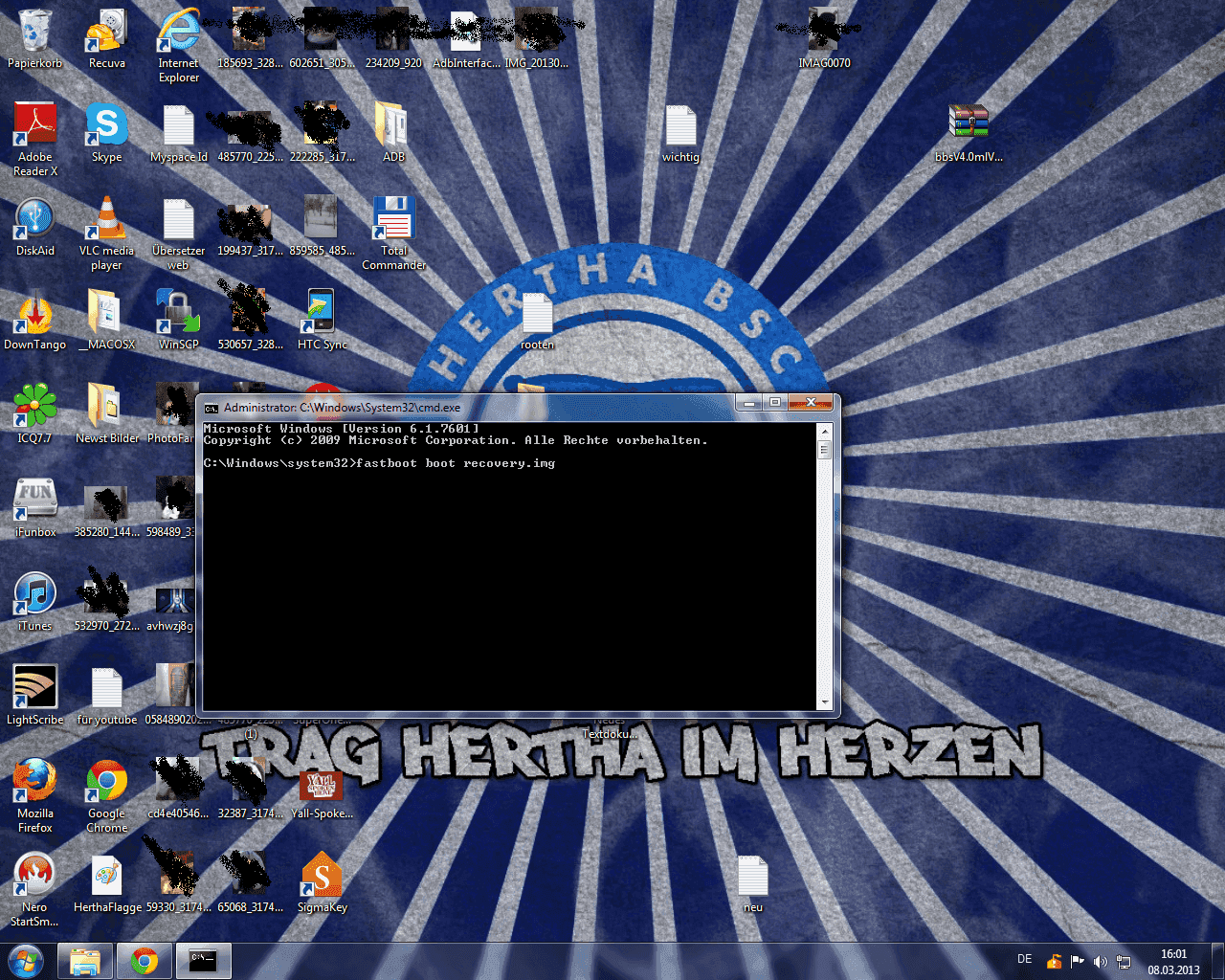Open the Papierkorb recycle bin icon
Viewport: 1225px width, 980px height.
[34, 39]
